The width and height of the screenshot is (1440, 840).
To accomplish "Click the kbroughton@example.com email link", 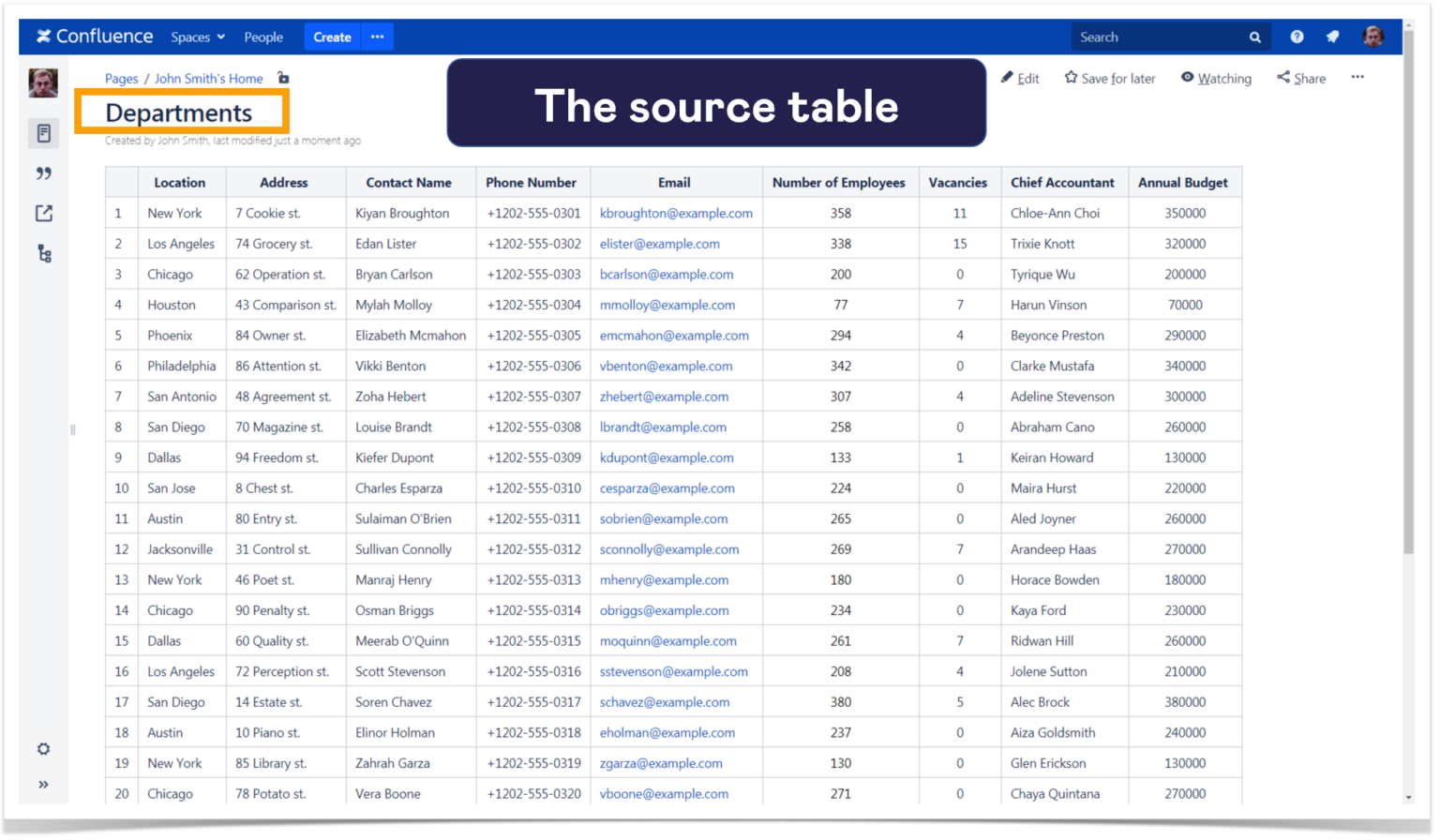I will pos(676,213).
